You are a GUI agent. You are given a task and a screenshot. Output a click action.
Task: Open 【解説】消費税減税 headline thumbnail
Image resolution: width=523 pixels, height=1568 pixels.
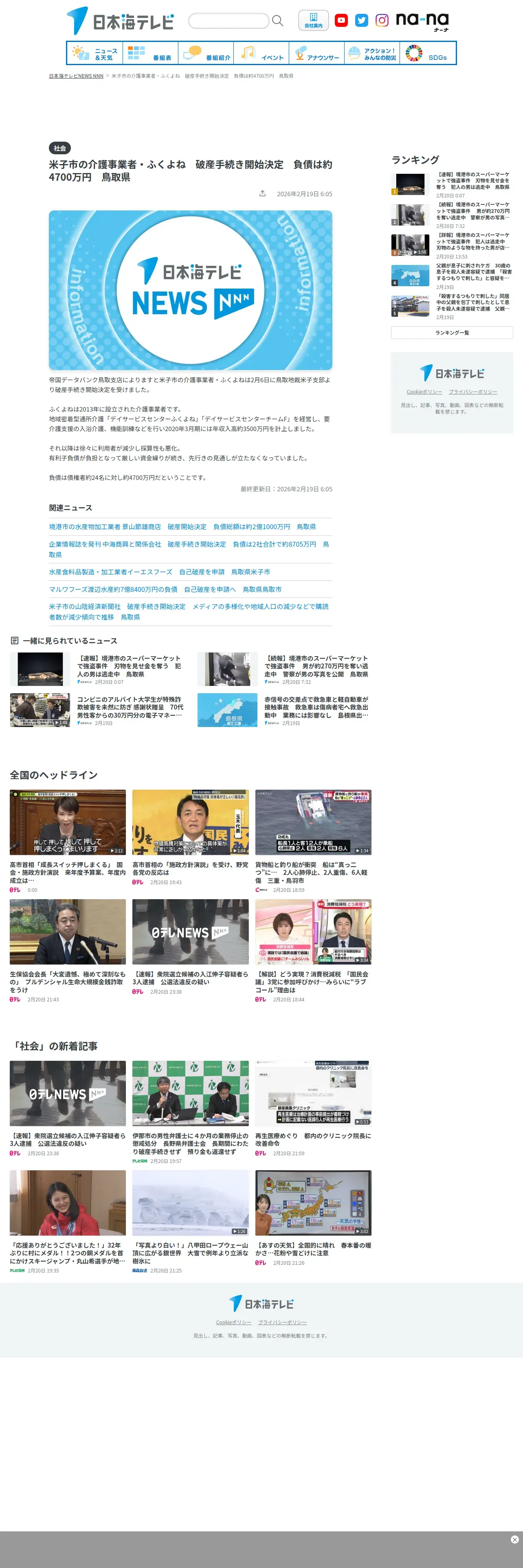(x=313, y=932)
